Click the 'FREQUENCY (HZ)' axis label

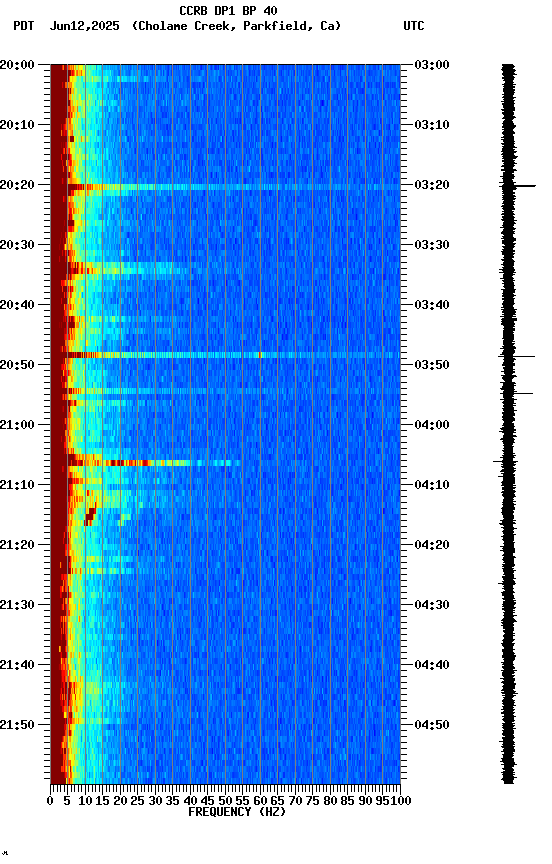[237, 812]
